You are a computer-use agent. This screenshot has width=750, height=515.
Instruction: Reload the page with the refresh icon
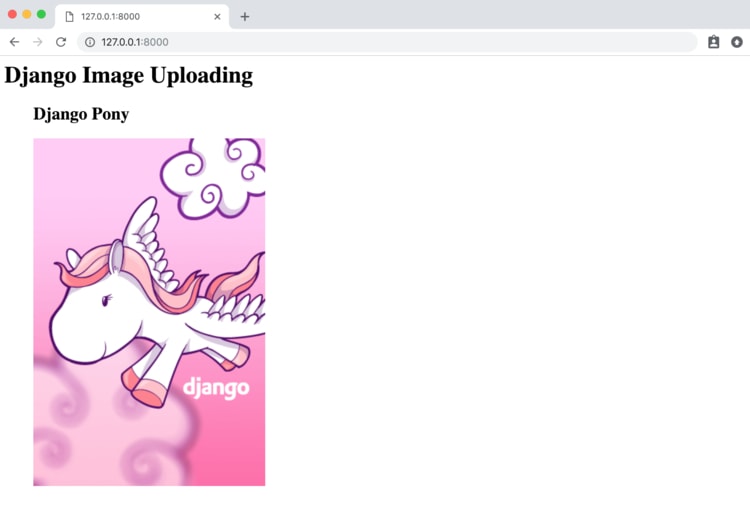point(61,42)
